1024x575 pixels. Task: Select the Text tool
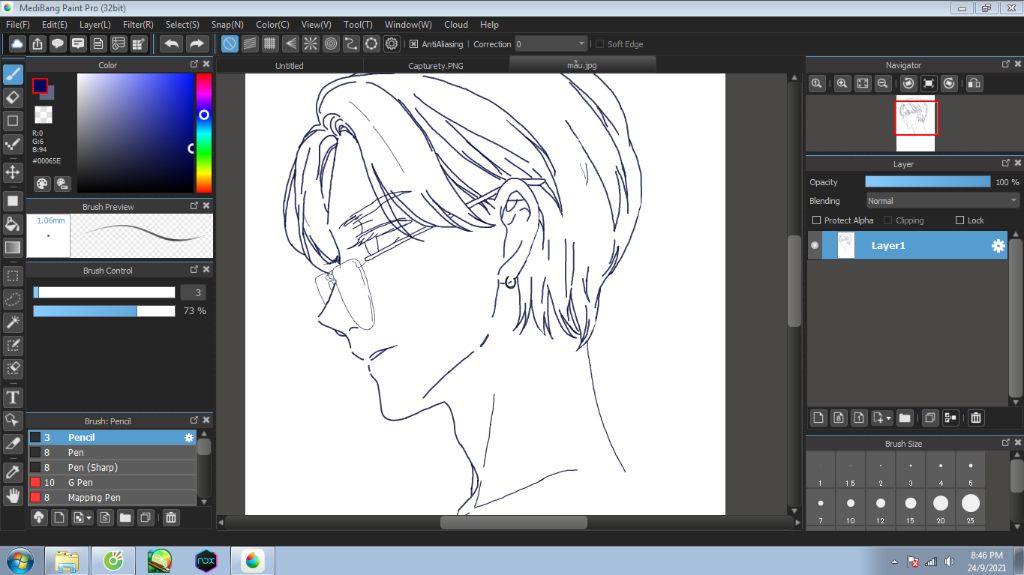[12, 397]
